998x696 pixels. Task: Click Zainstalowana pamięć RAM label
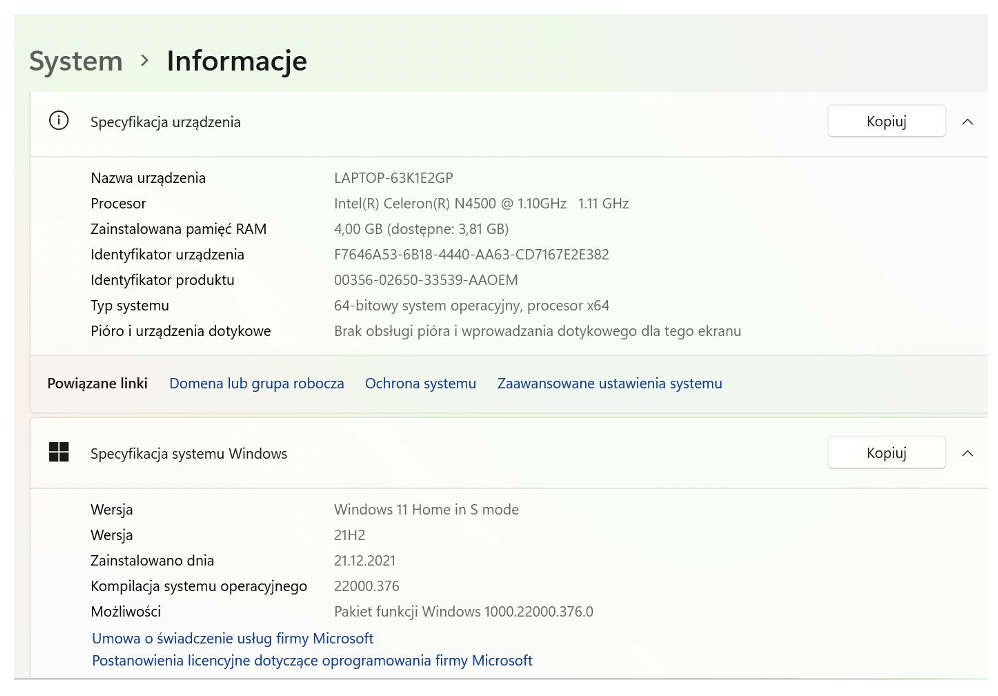178,228
